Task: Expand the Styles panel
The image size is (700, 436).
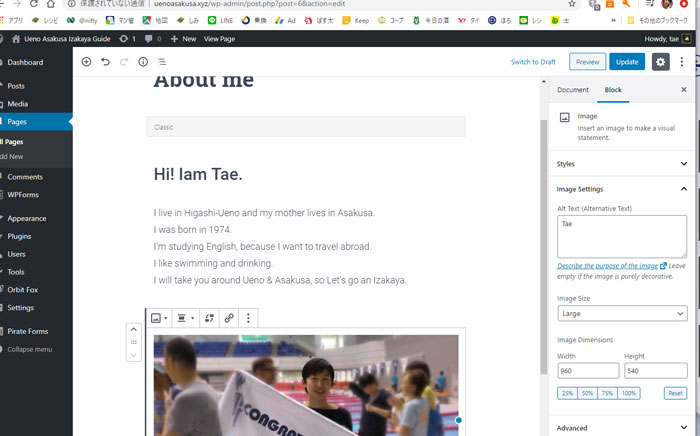Action: click(622, 164)
